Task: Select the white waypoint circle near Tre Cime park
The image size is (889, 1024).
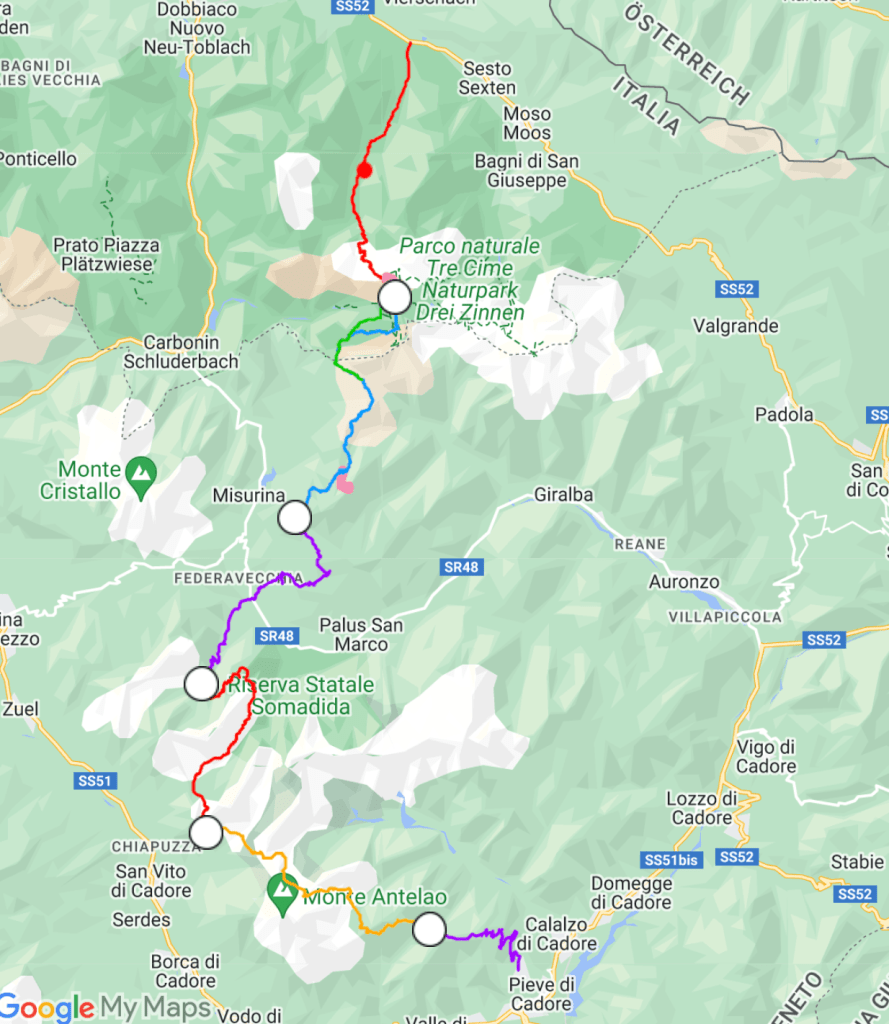Action: [x=395, y=297]
